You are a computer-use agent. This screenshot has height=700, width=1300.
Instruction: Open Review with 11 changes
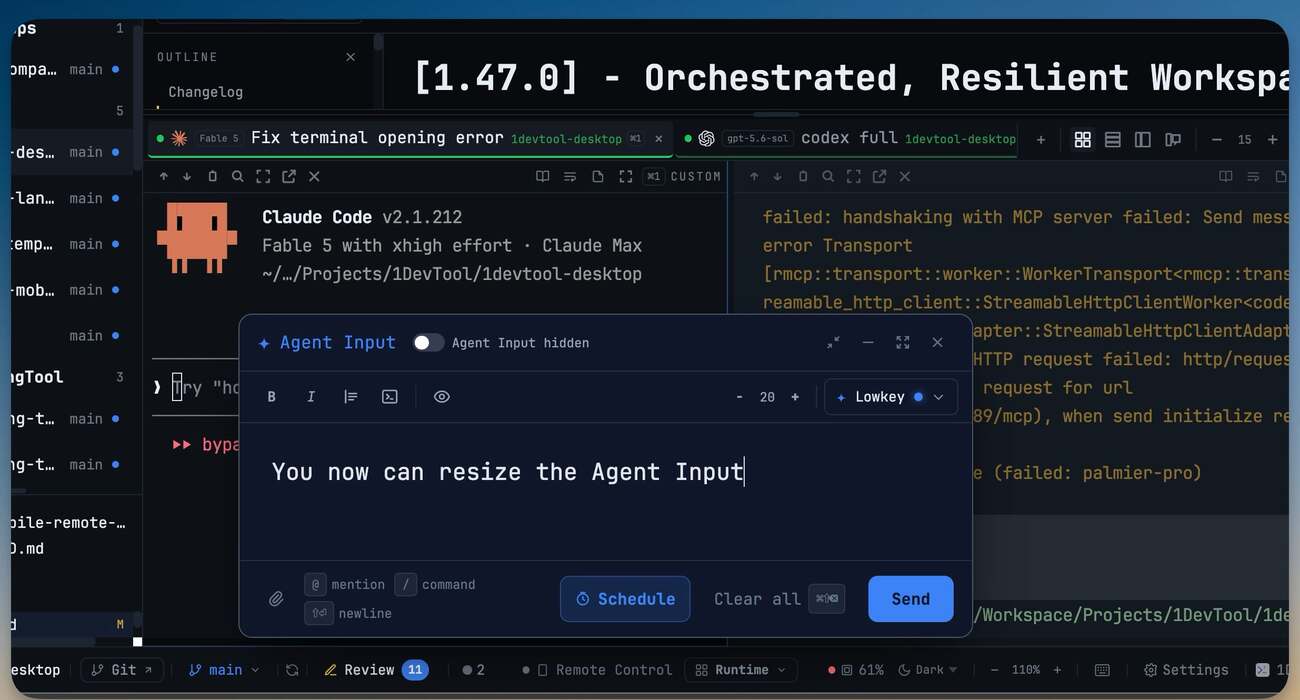point(376,670)
